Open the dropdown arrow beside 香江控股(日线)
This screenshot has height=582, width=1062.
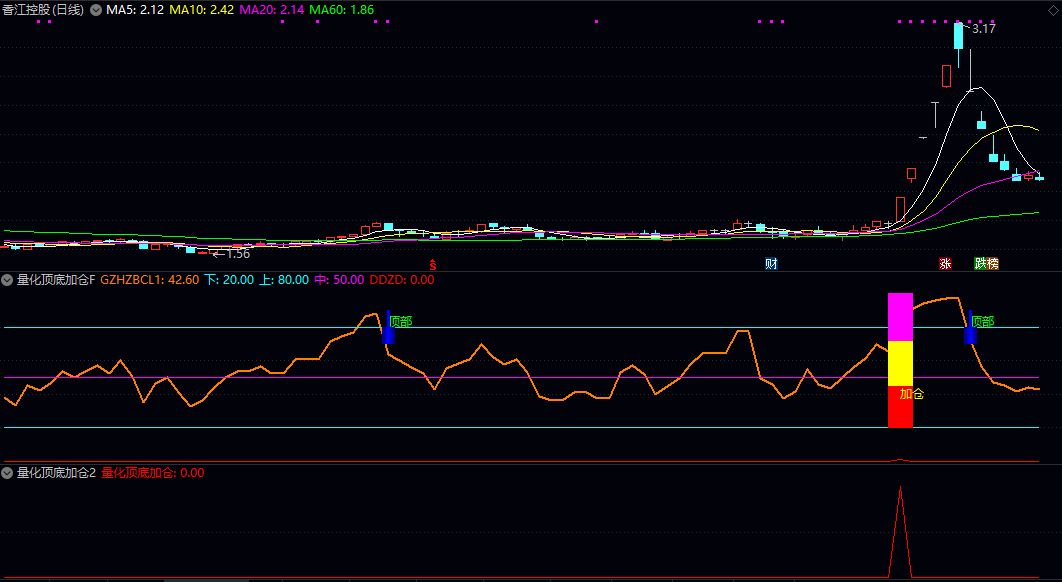click(x=96, y=9)
